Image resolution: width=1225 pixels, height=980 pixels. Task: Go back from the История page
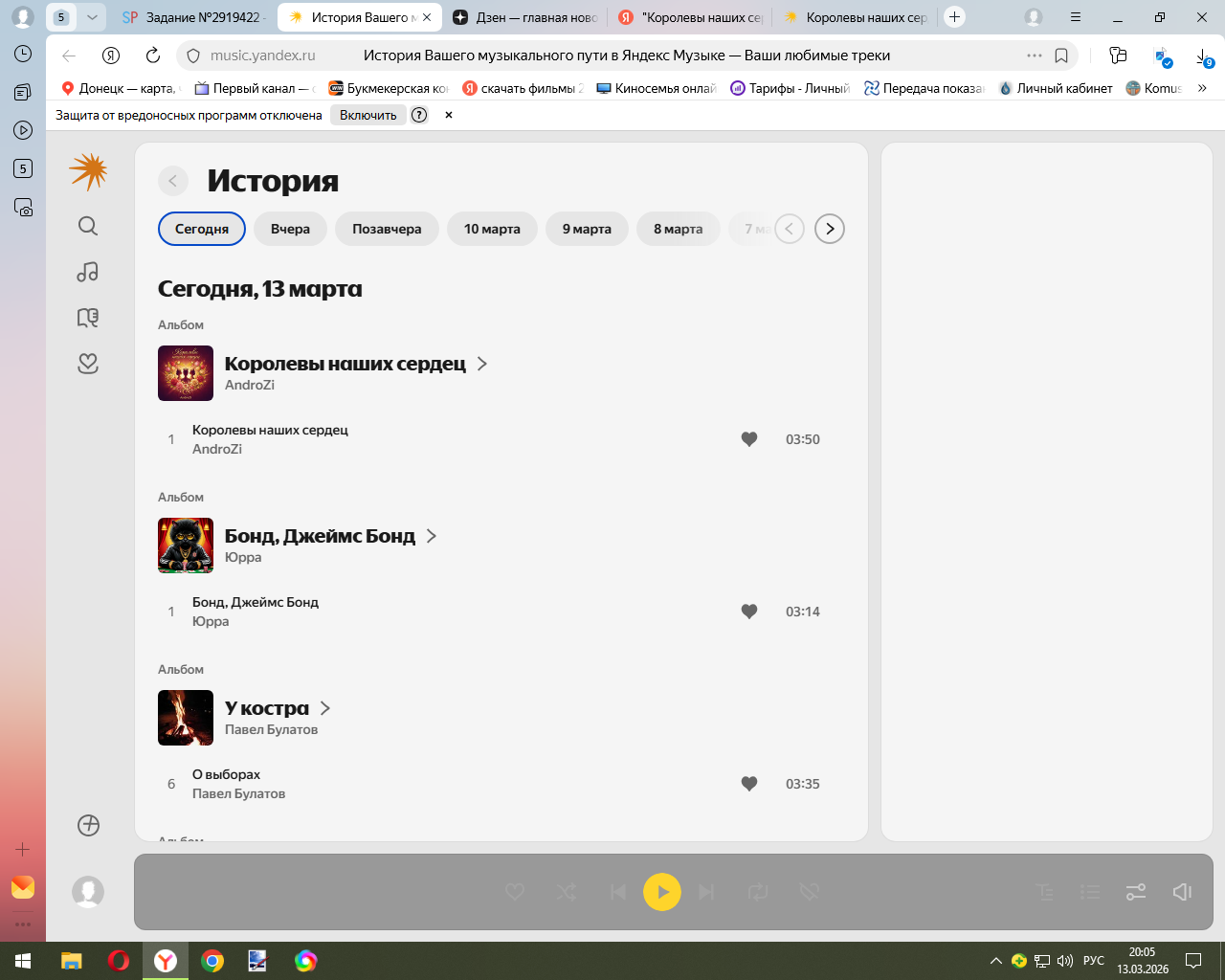(x=172, y=181)
